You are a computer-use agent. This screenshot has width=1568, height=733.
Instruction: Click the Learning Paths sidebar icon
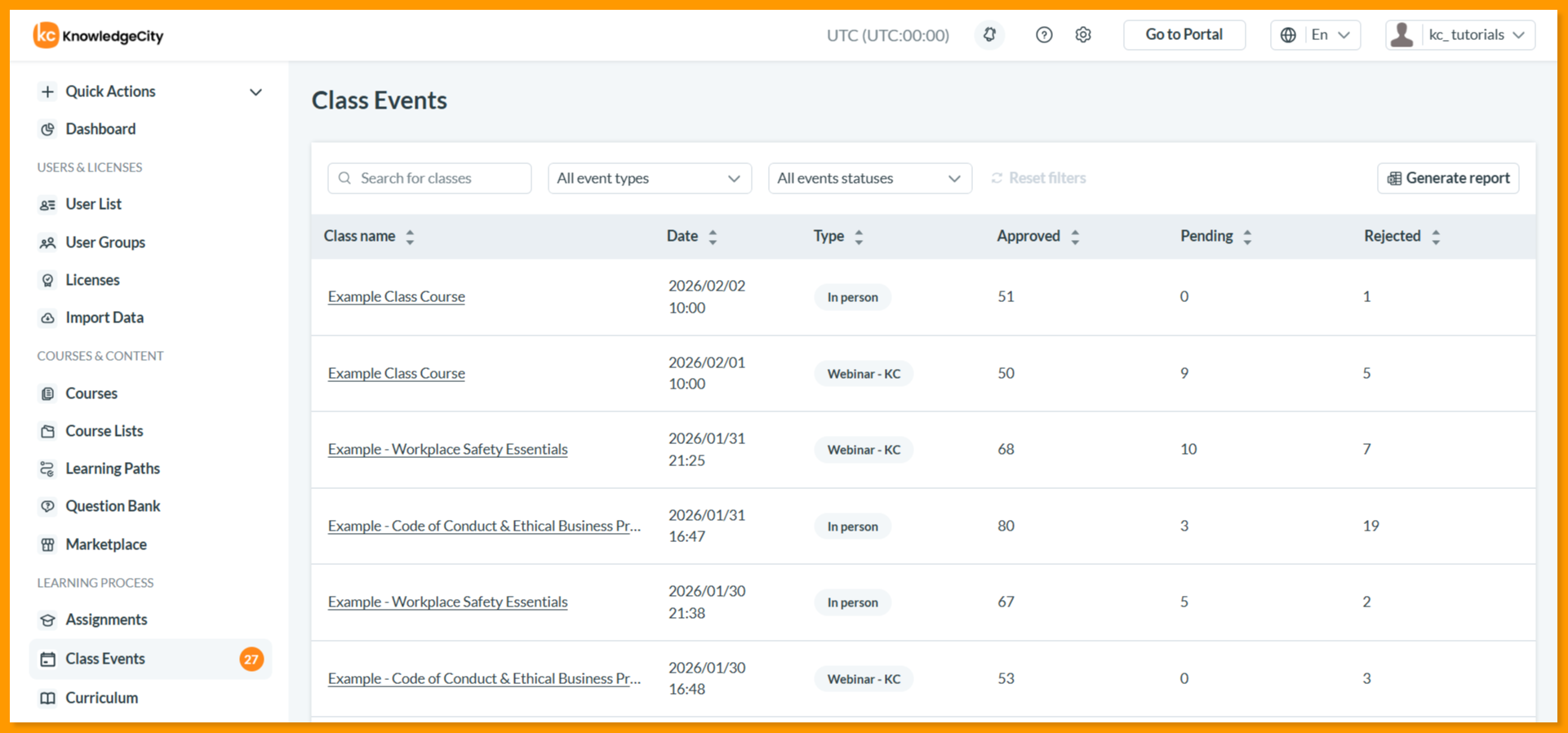click(48, 469)
